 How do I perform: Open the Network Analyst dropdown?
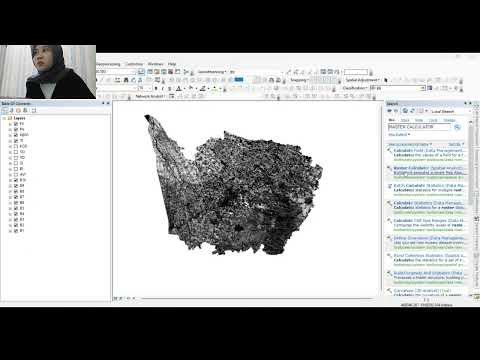tap(150, 96)
